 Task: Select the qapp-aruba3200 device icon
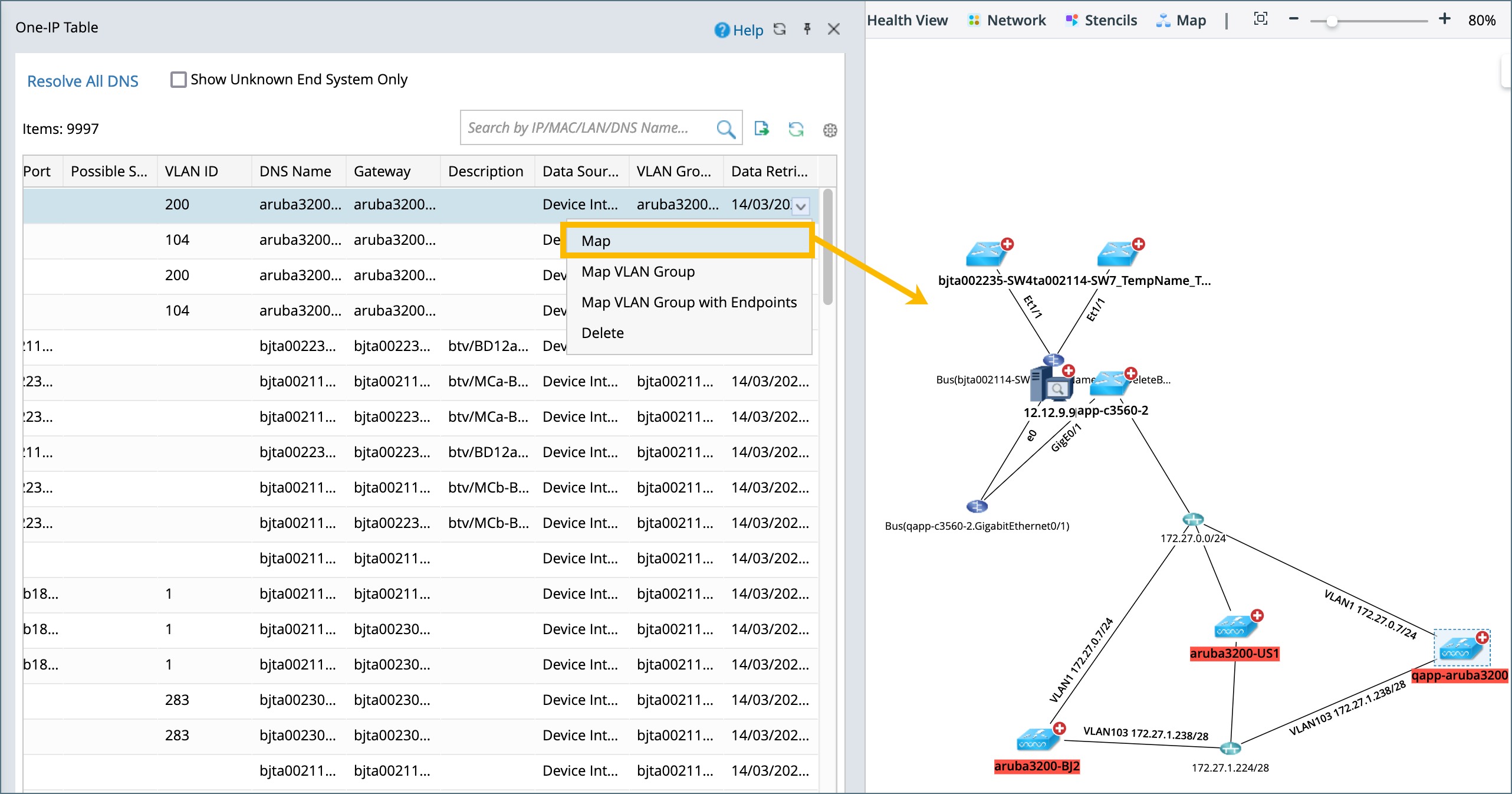tap(1462, 648)
